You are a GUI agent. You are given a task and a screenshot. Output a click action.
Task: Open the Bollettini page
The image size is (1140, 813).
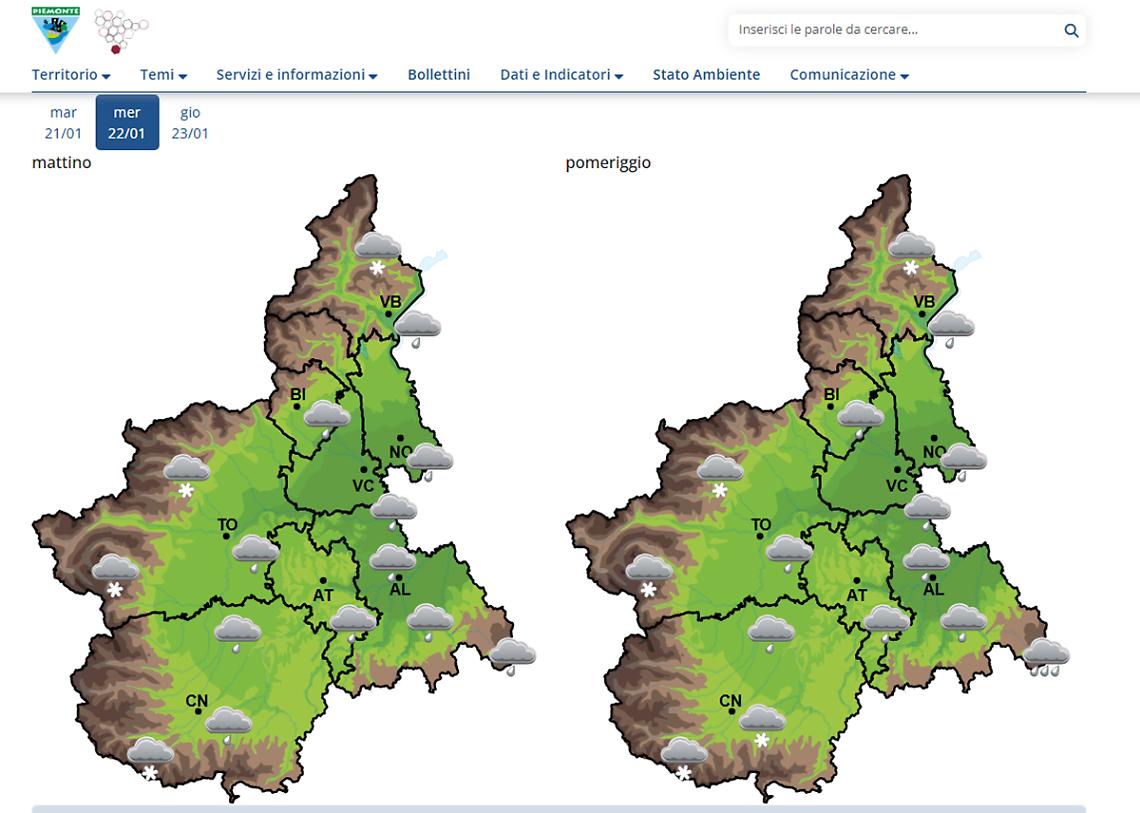438,75
